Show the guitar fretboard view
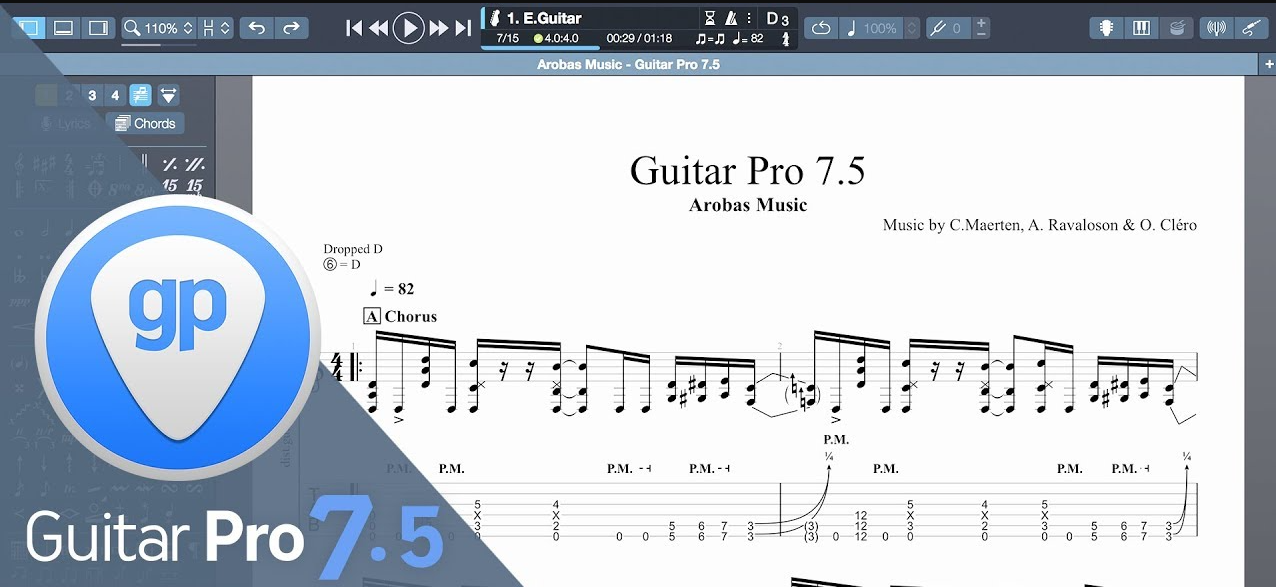 [x=1106, y=28]
